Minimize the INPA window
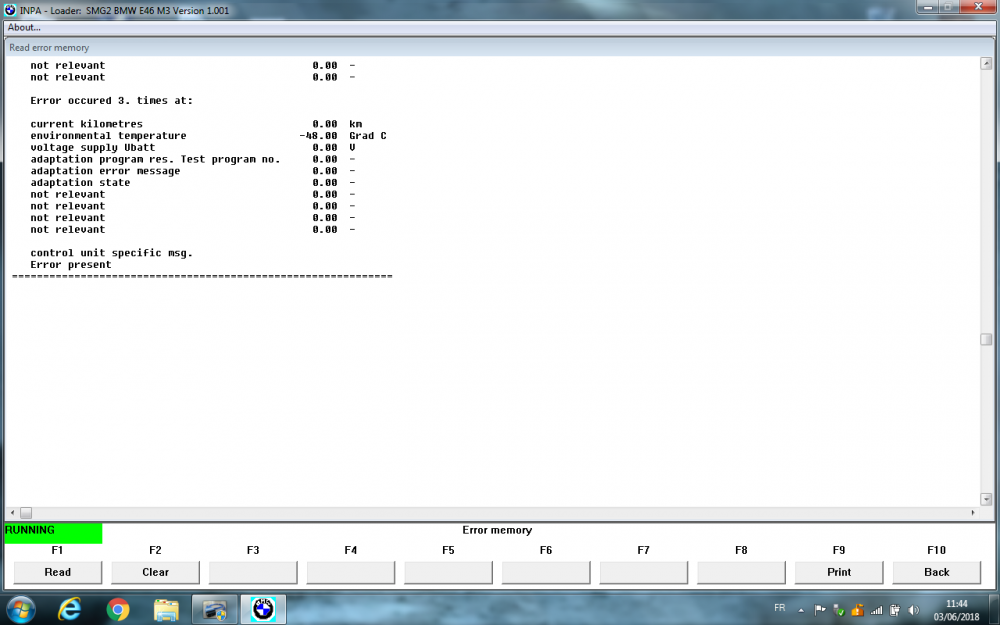 click(927, 7)
